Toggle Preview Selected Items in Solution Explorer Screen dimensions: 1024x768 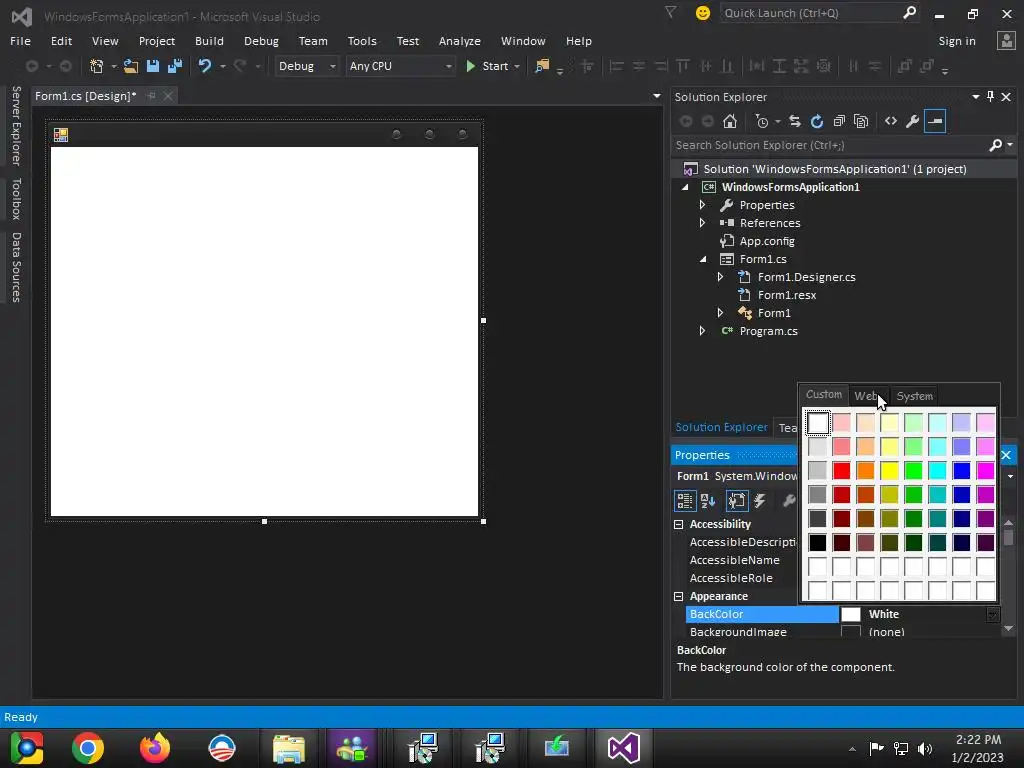pyautogui.click(x=935, y=121)
